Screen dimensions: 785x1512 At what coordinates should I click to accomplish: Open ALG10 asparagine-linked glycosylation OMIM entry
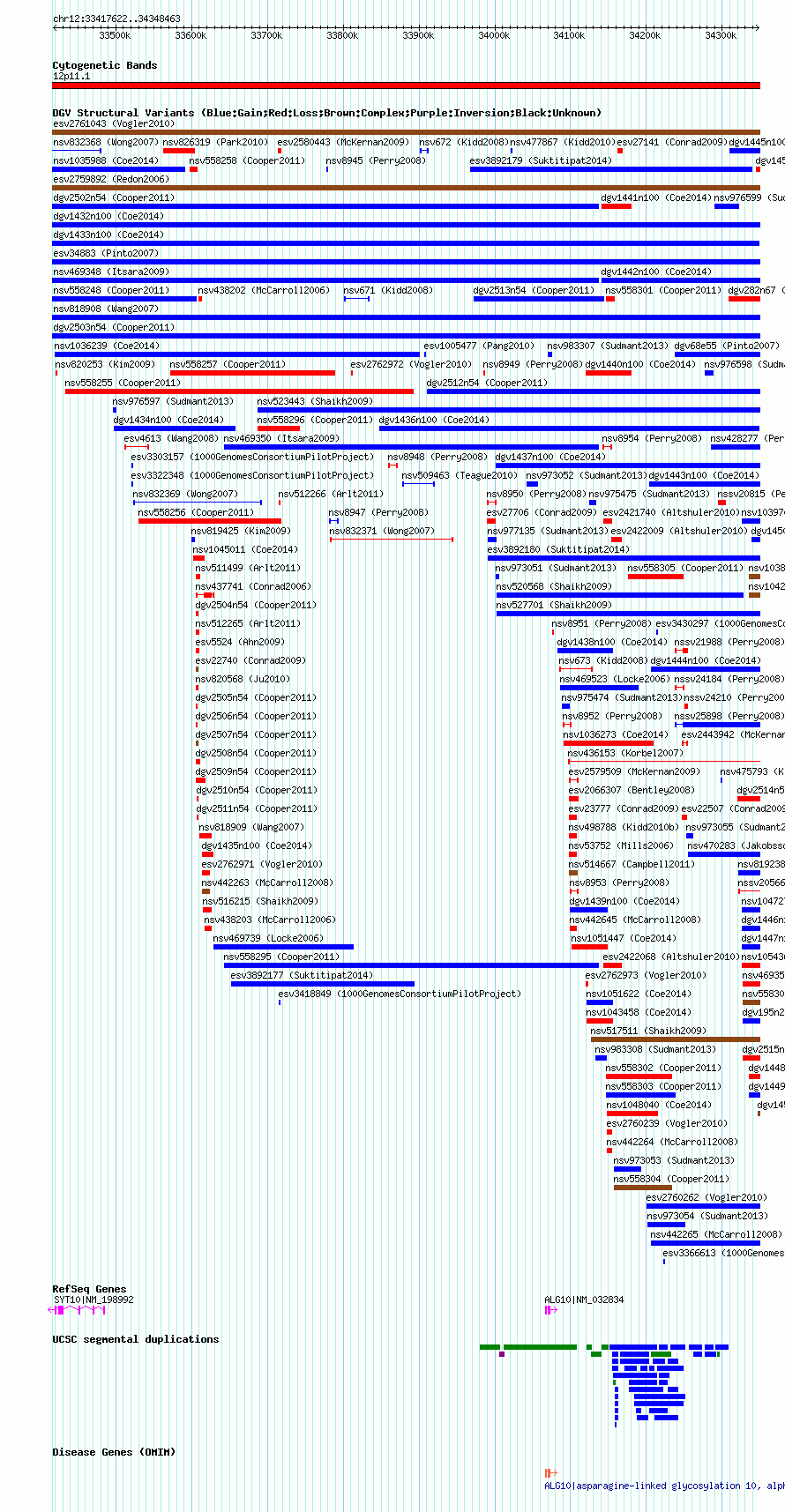click(664, 1486)
